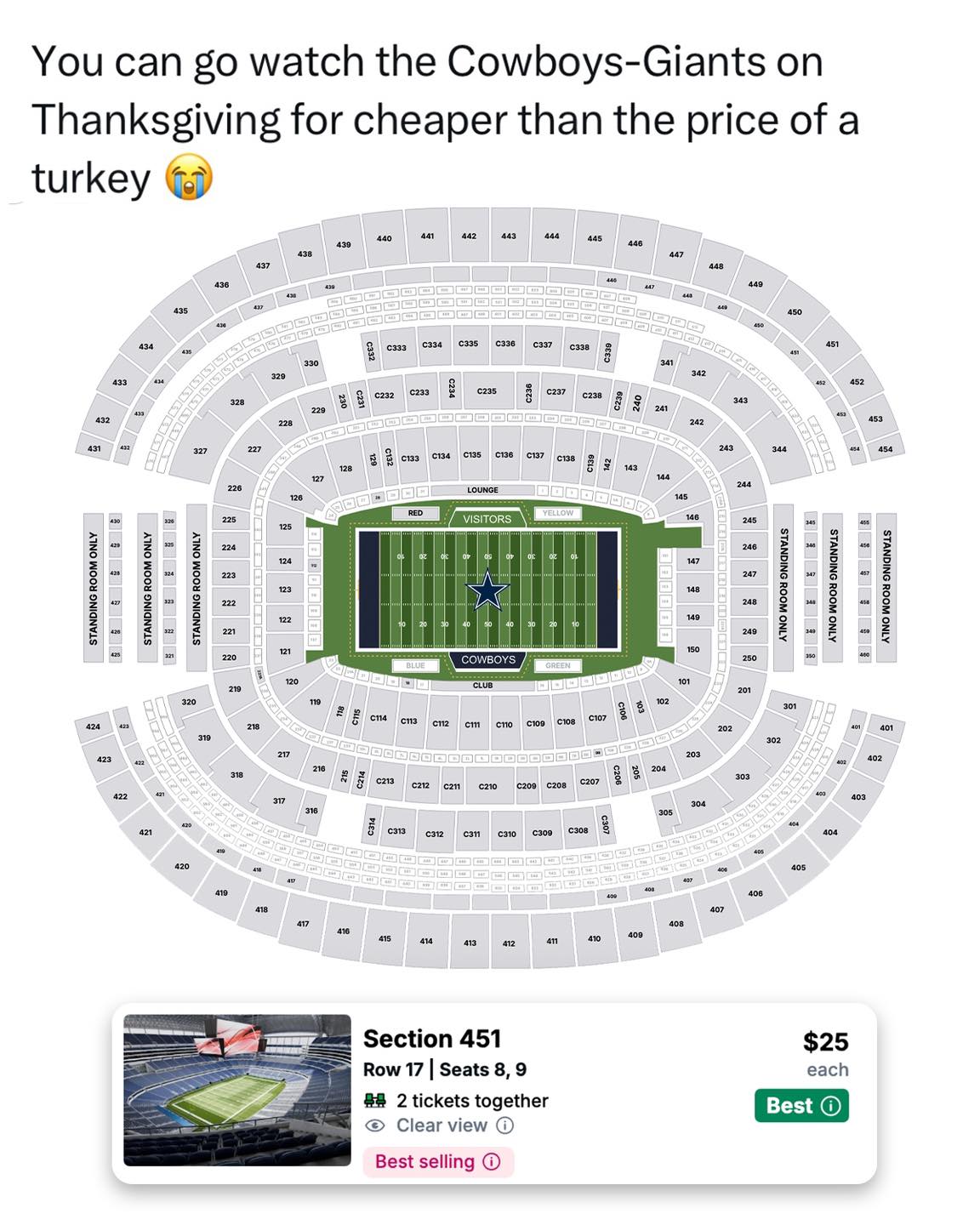Screen dimensions: 980x1225
Task: Click the info icon in the Best badge
Action: pos(831,1105)
